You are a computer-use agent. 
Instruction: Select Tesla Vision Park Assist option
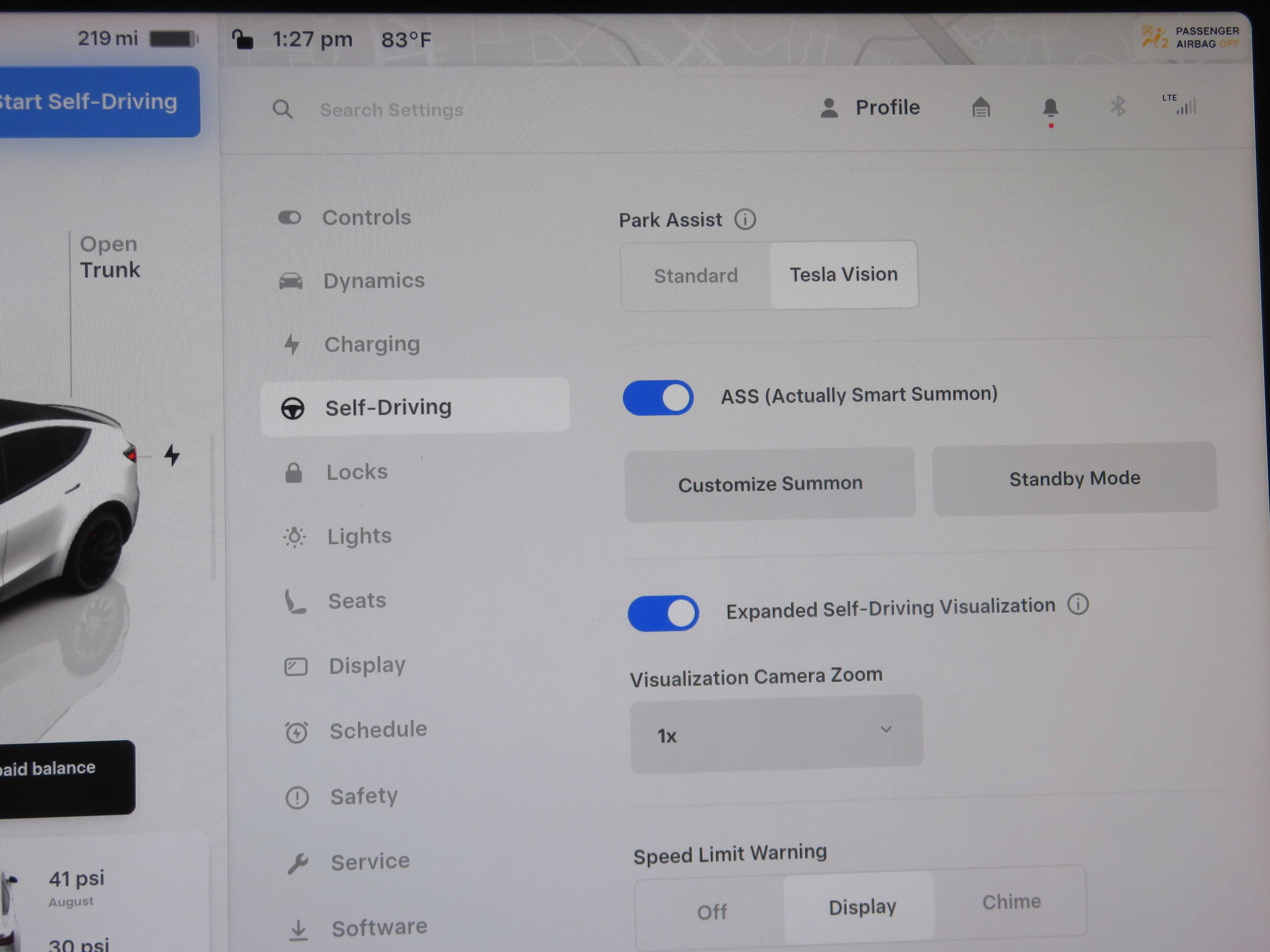pyautogui.click(x=843, y=275)
